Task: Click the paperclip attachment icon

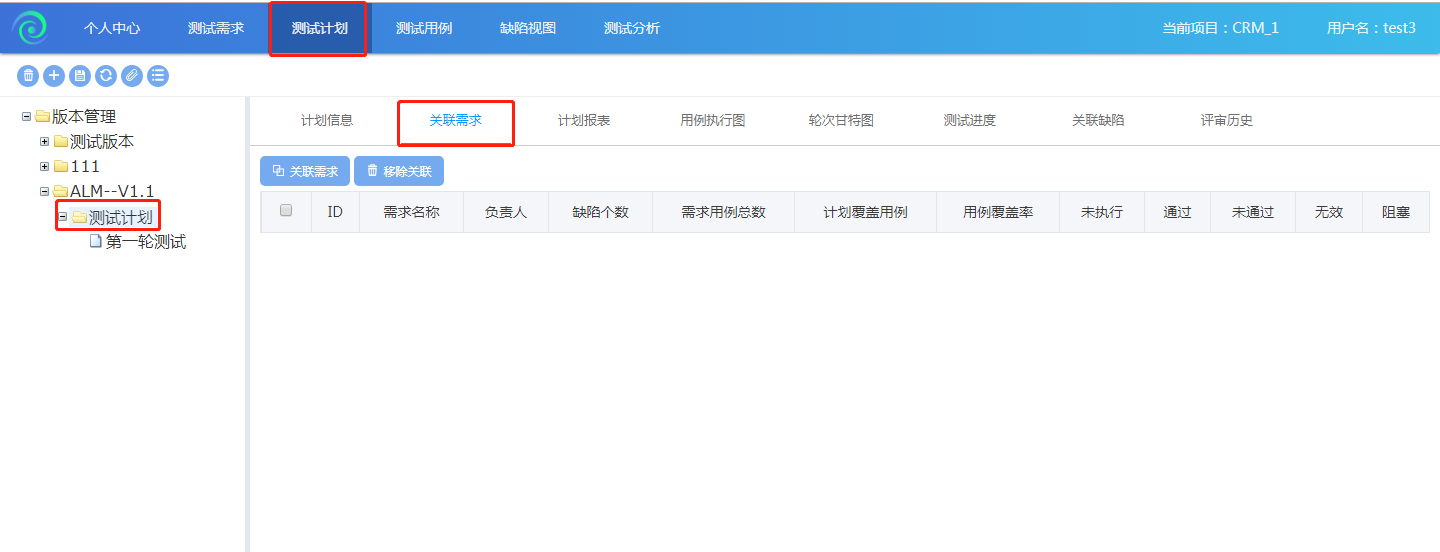Action: coord(132,75)
